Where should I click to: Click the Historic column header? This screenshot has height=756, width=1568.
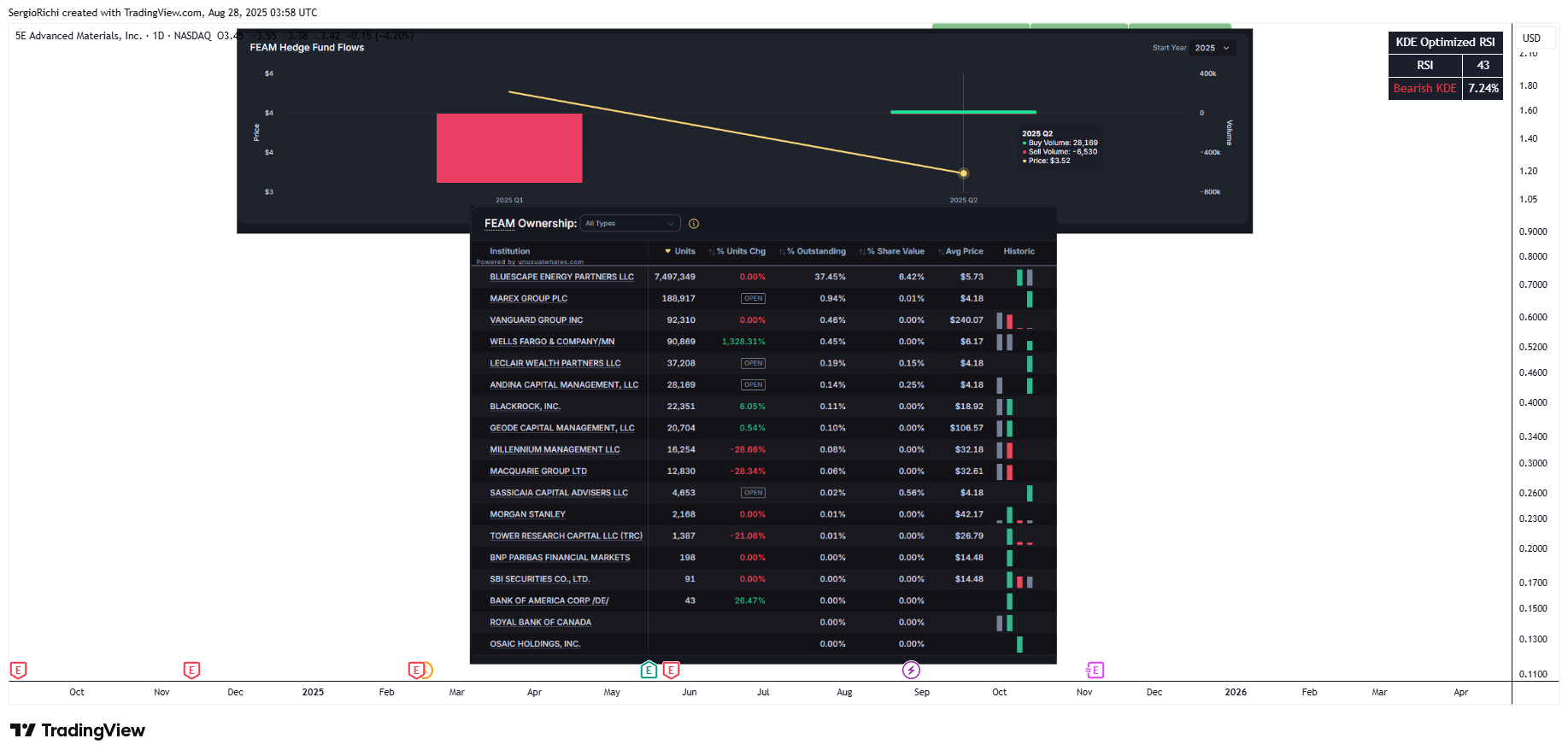click(x=1019, y=251)
